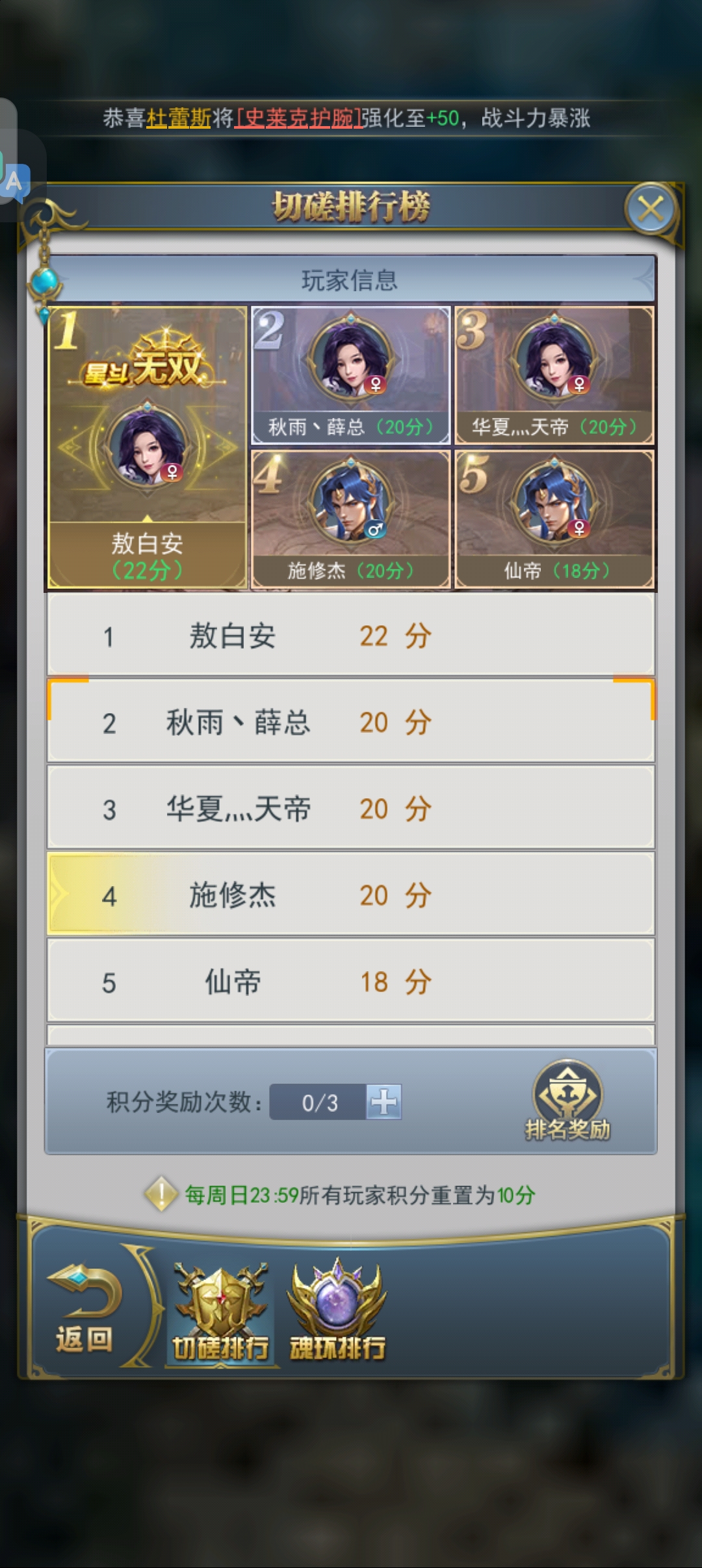Viewport: 702px width, 1568px height.
Task: Click list row 1 敖白安 22分
Action: point(351,635)
